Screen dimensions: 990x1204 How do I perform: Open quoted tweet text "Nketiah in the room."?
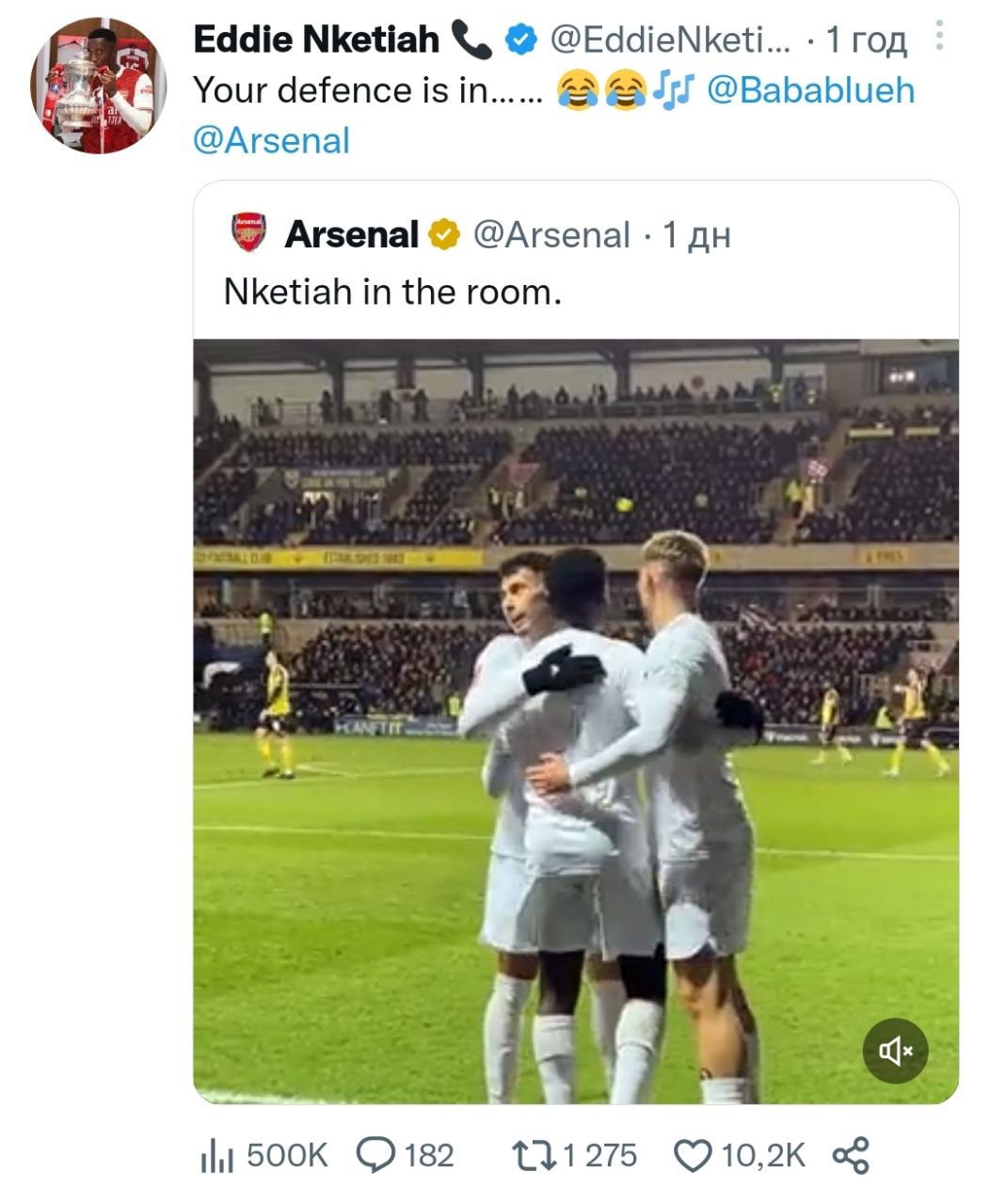tap(392, 293)
